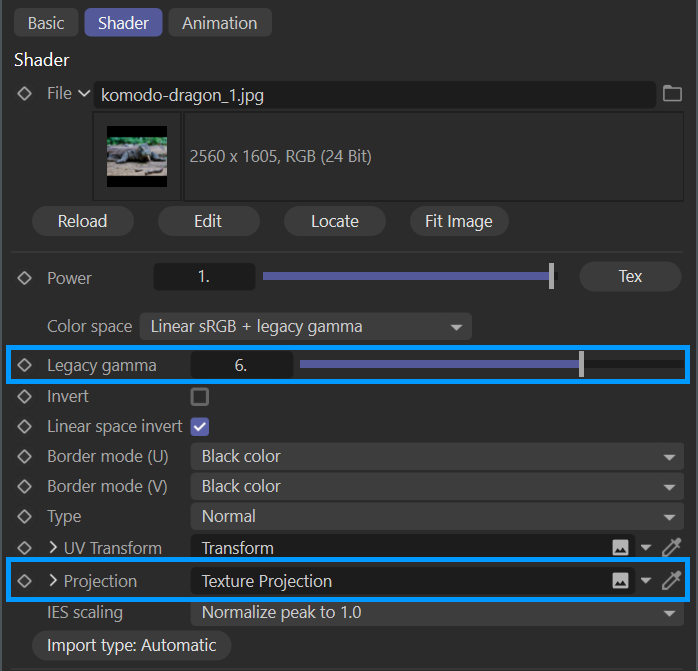Click the Reload button
Viewport: 698px width, 671px height.
[82, 221]
